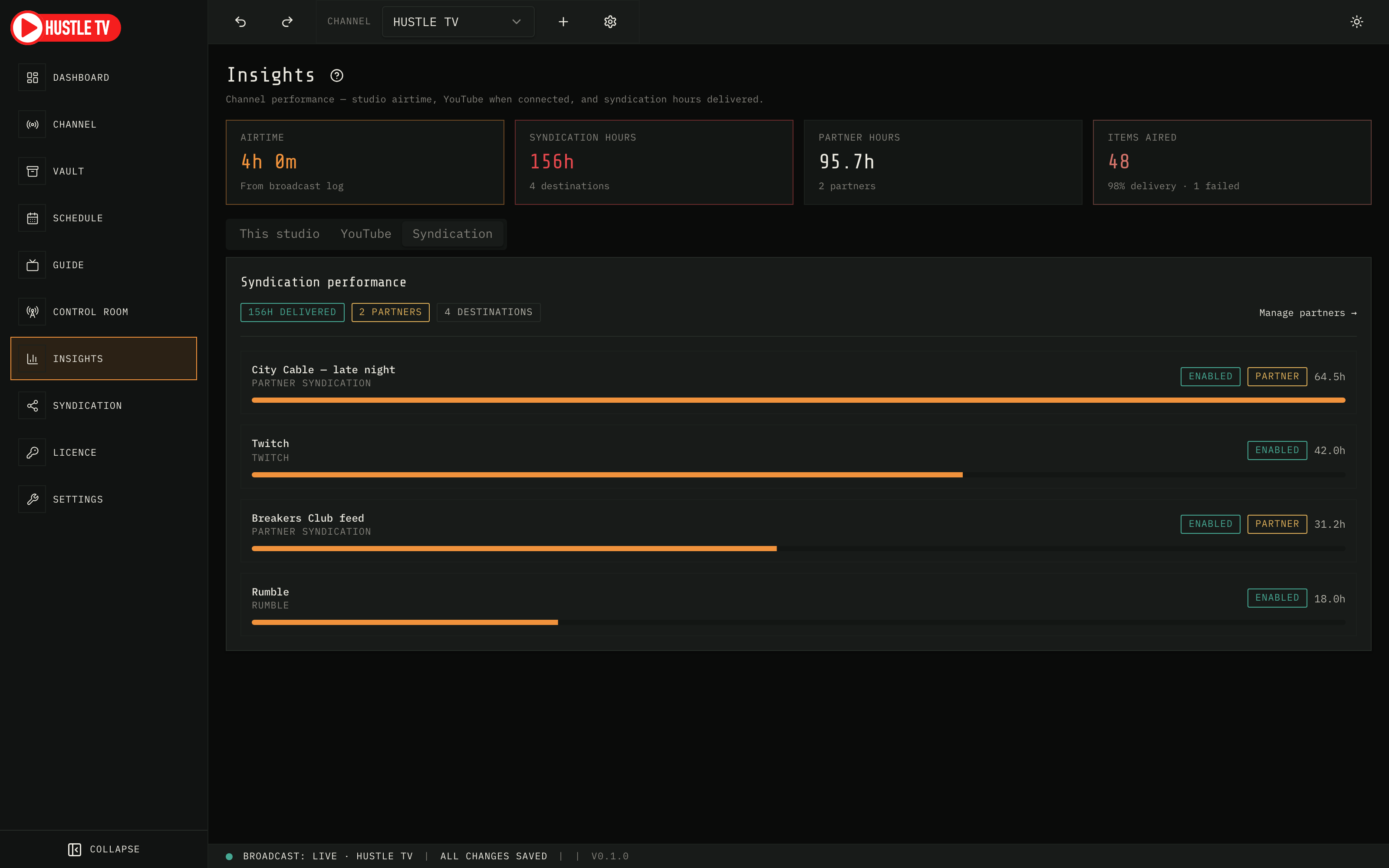Click ENABLED badge on Breakers Club feed
Viewport: 1389px width, 868px height.
(1211, 524)
